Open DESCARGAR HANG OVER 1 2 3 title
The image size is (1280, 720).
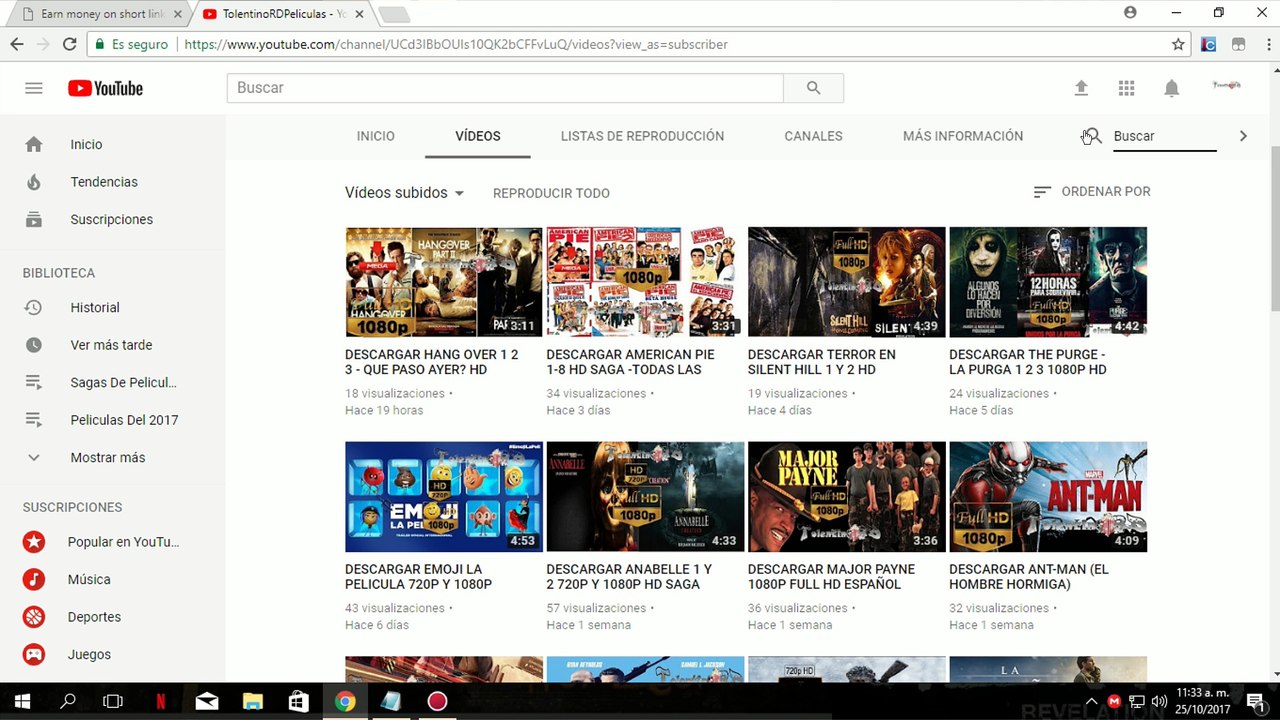point(432,362)
